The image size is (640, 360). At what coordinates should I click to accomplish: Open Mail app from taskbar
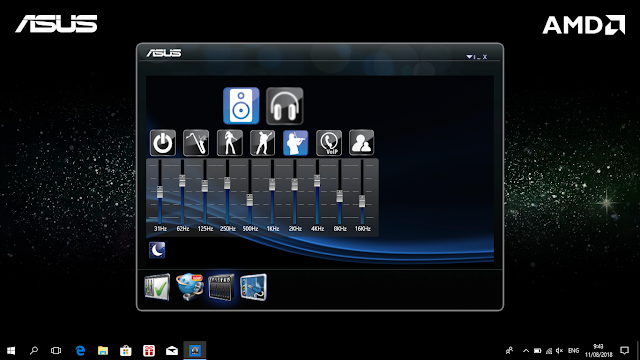(172, 351)
